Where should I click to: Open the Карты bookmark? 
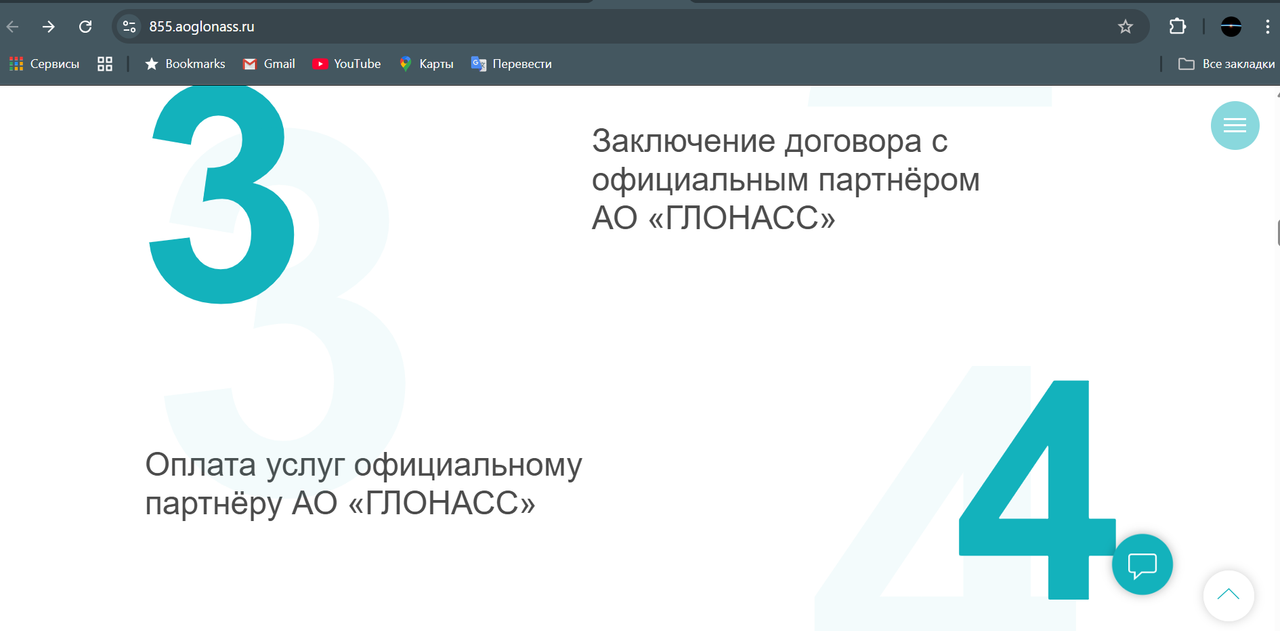[426, 64]
